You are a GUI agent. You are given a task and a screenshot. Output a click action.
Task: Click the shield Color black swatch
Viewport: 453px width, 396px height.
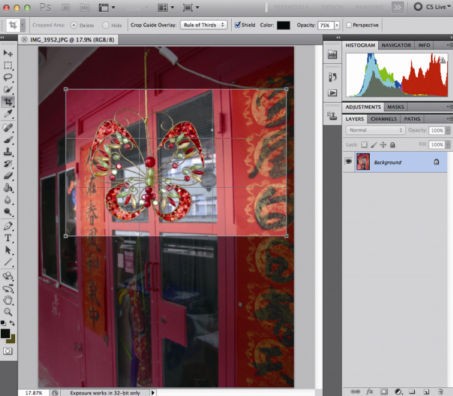[283, 25]
